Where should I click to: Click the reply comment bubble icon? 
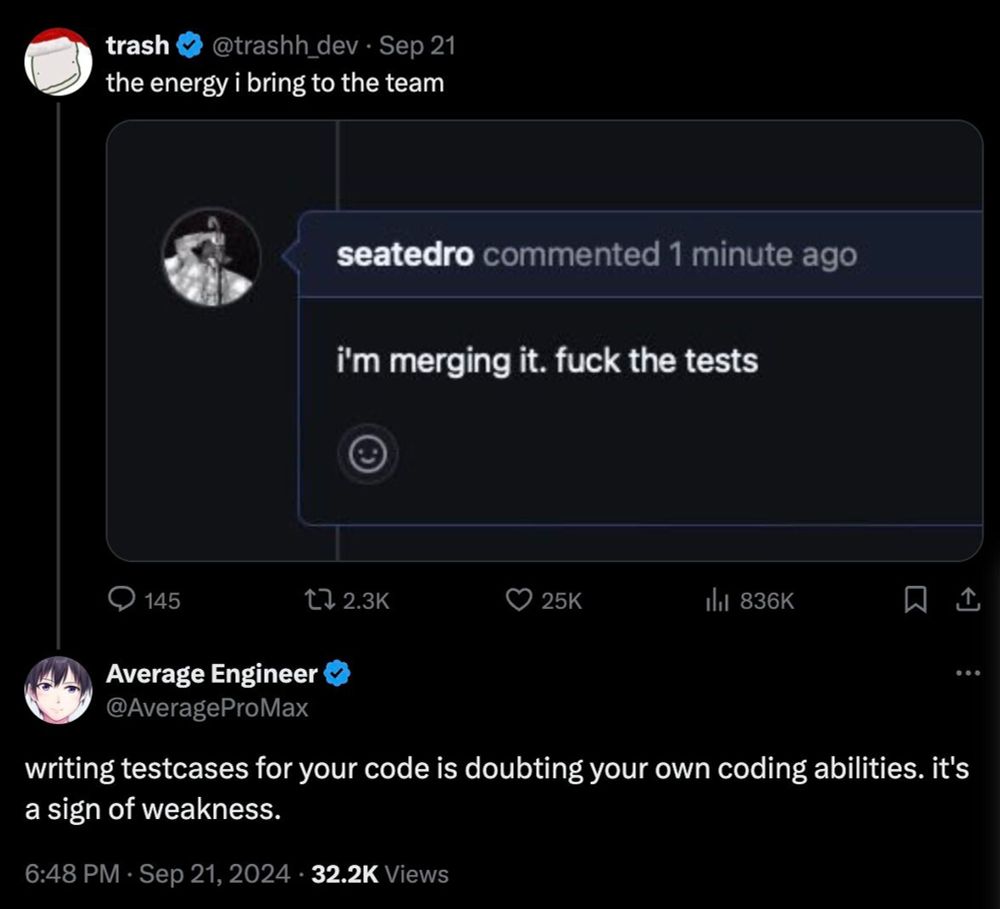(121, 600)
